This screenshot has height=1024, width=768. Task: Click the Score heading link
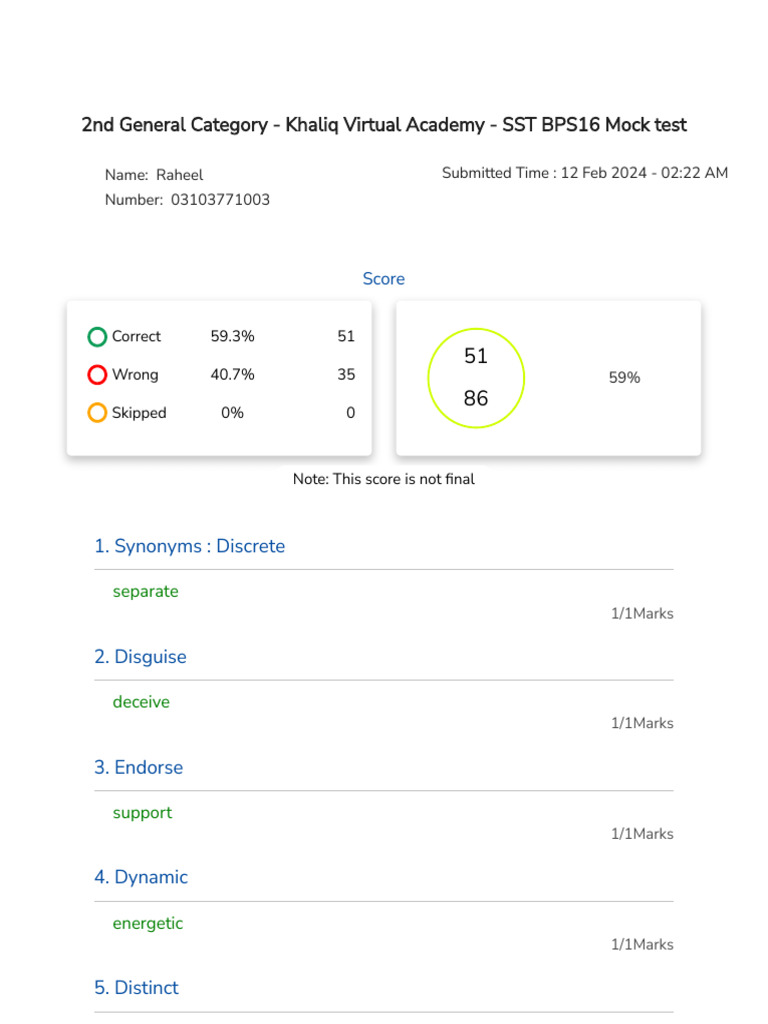383,279
